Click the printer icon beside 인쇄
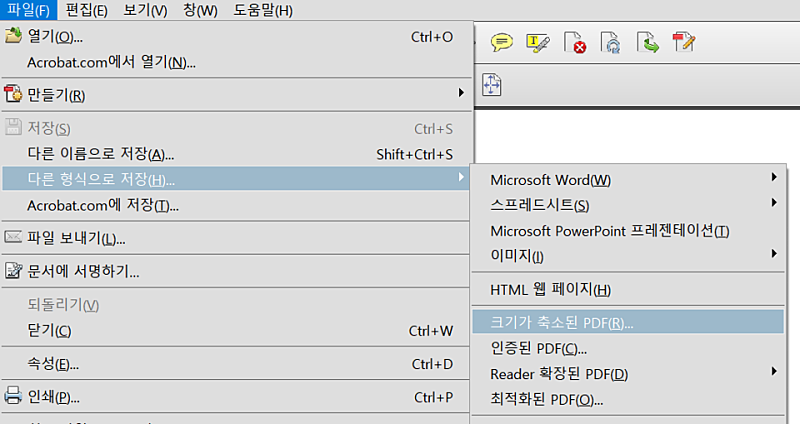The width and height of the screenshot is (800, 424). tap(13, 396)
